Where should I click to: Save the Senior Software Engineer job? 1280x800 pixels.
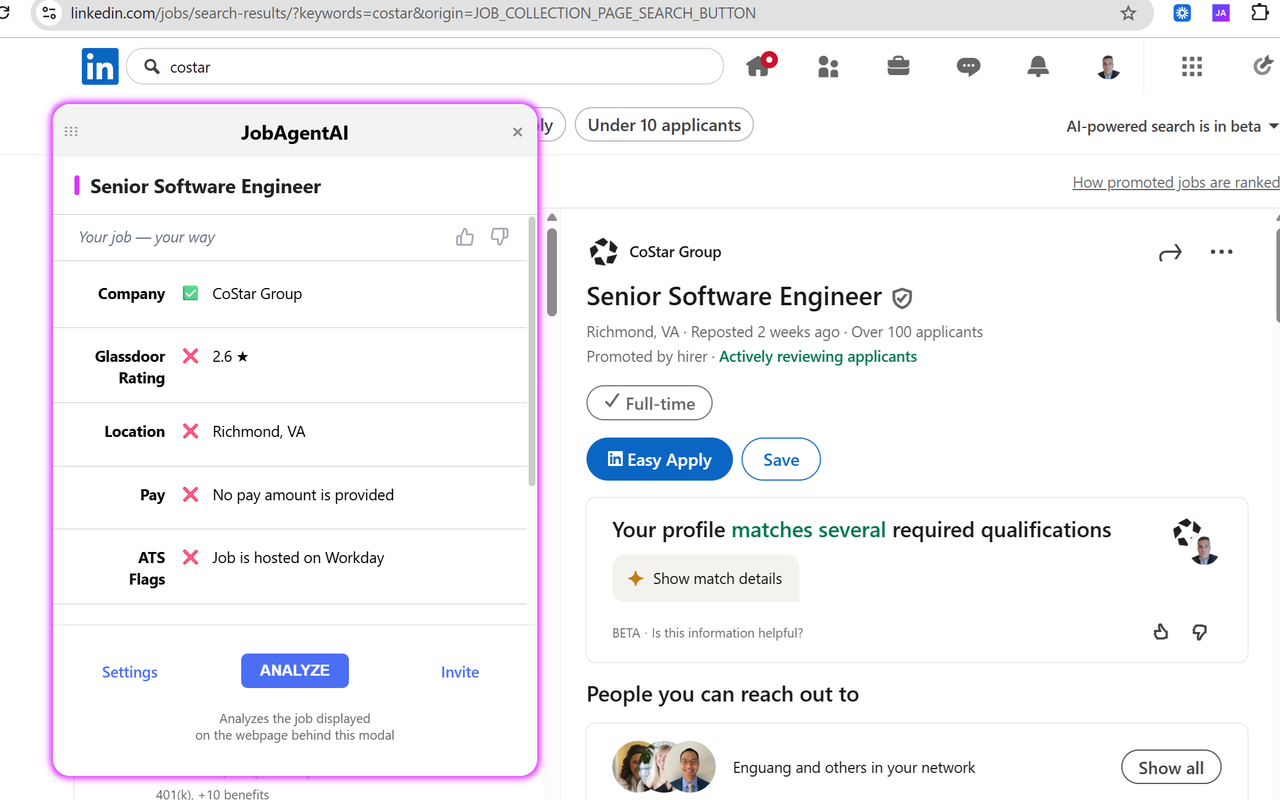coord(781,459)
